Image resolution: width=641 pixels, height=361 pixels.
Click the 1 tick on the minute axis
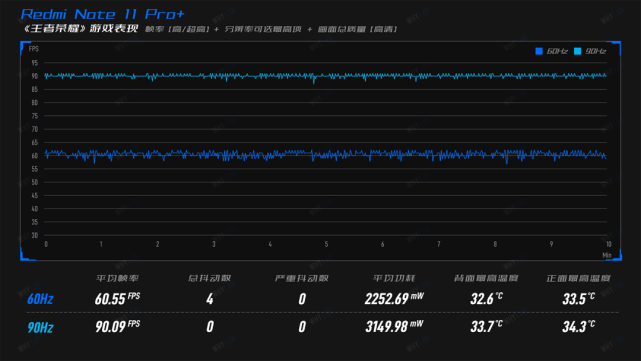101,244
